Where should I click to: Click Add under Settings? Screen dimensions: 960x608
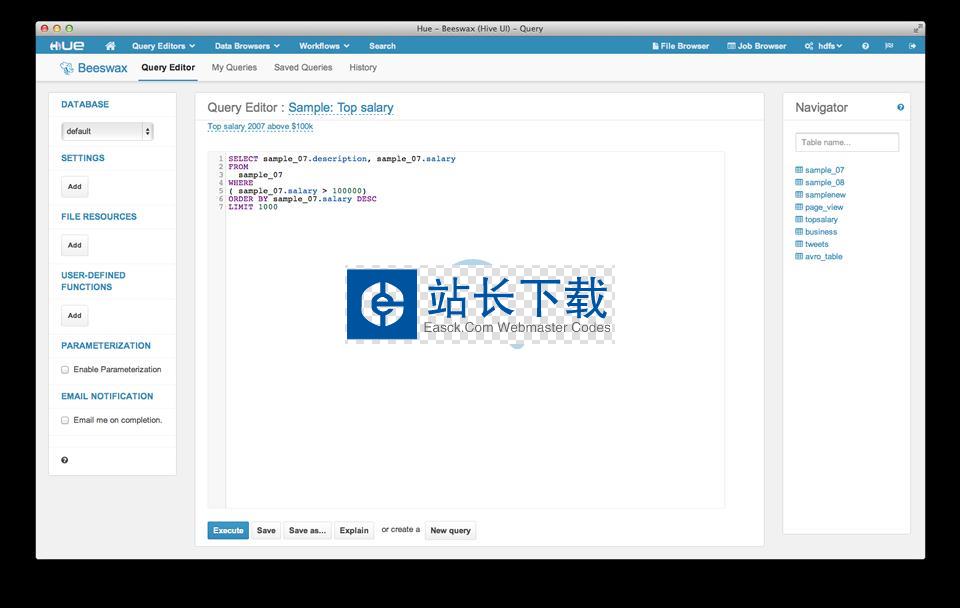point(75,187)
